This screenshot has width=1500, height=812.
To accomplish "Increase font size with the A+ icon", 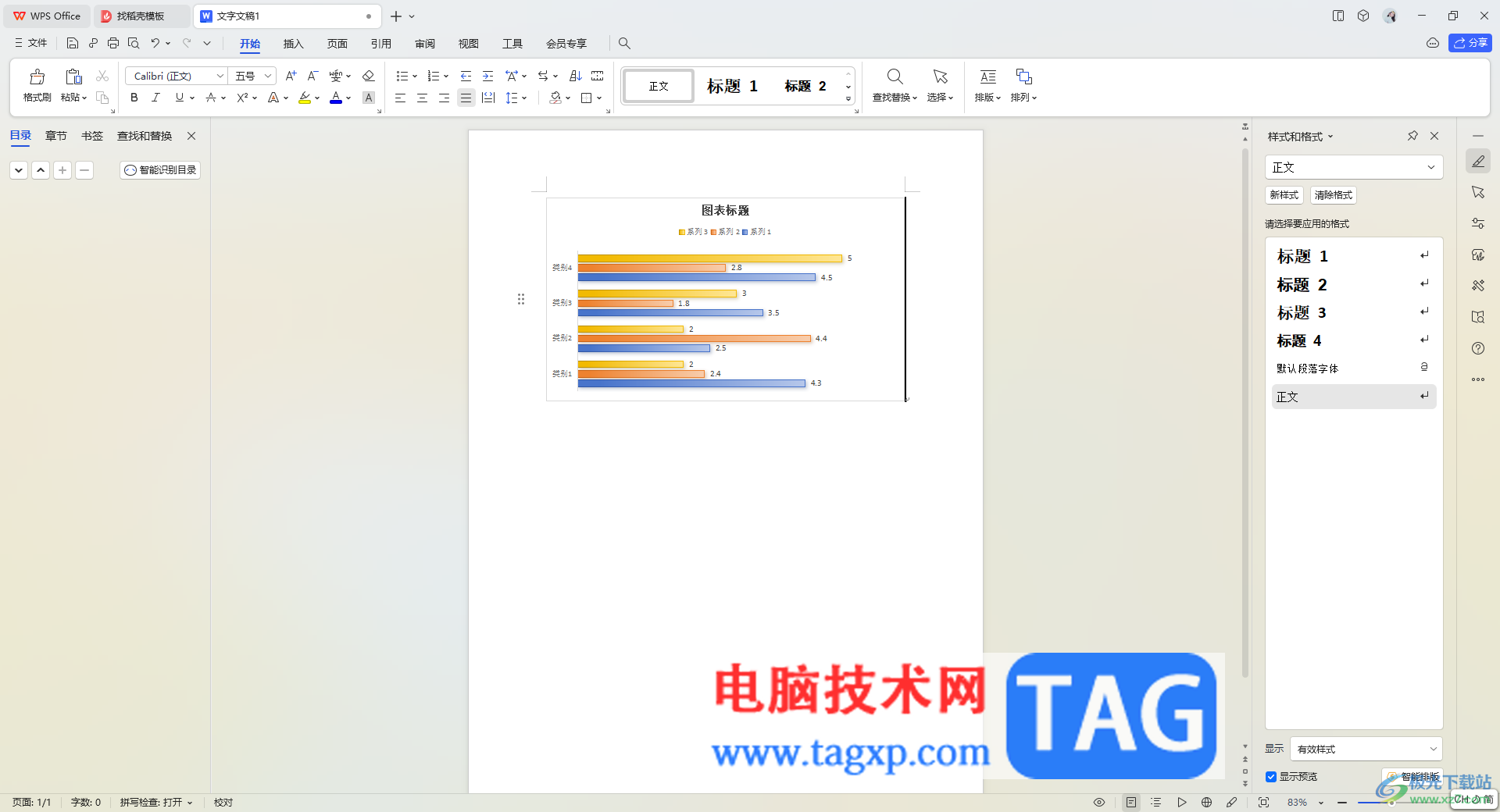I will [x=291, y=76].
